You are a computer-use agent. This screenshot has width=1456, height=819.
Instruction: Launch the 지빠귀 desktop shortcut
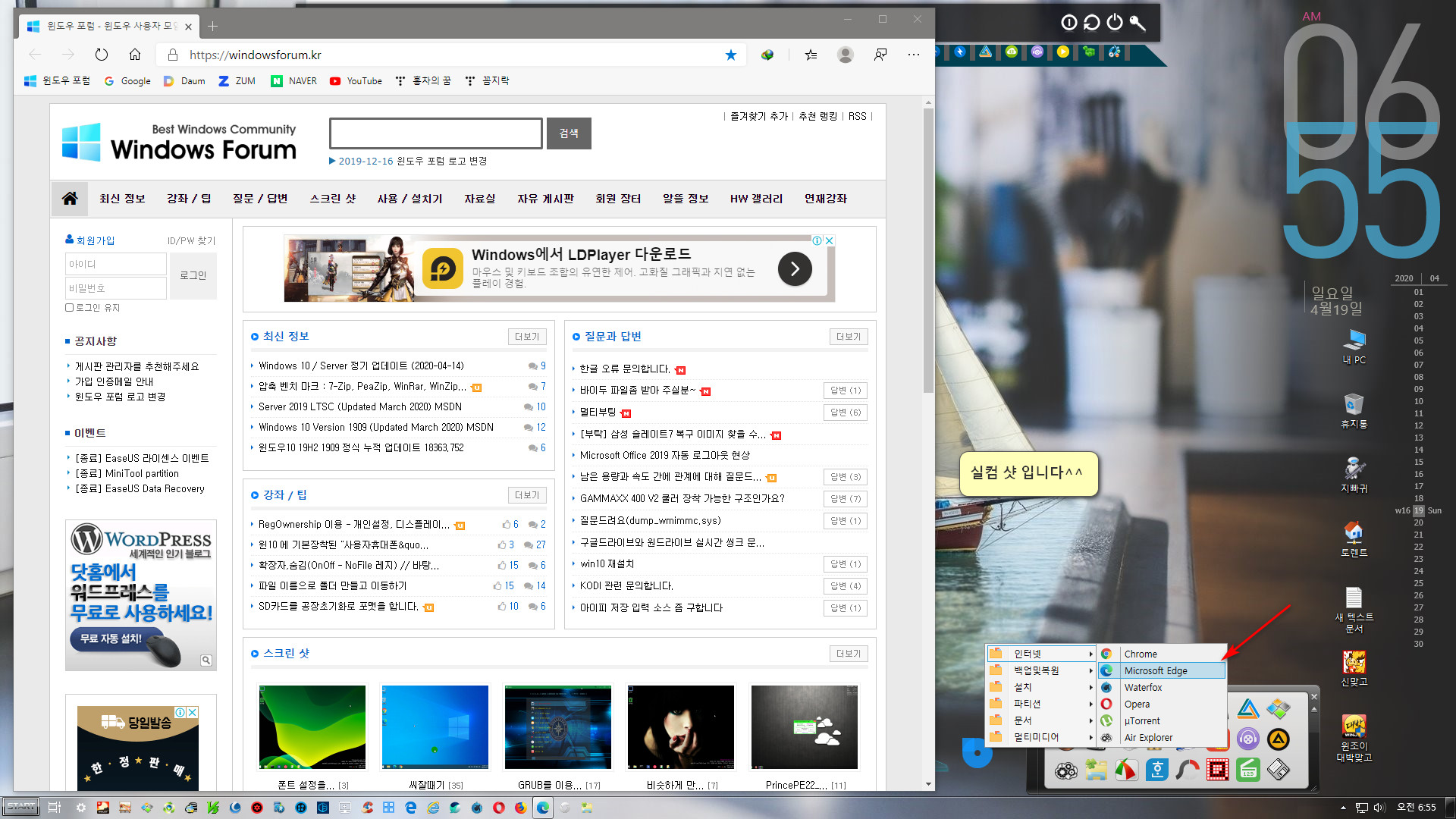pyautogui.click(x=1354, y=475)
